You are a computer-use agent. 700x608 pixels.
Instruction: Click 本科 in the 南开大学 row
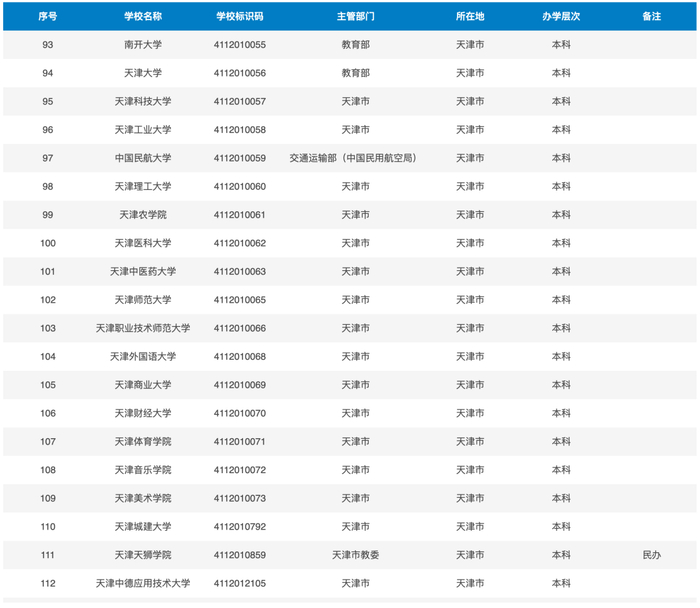(x=561, y=45)
